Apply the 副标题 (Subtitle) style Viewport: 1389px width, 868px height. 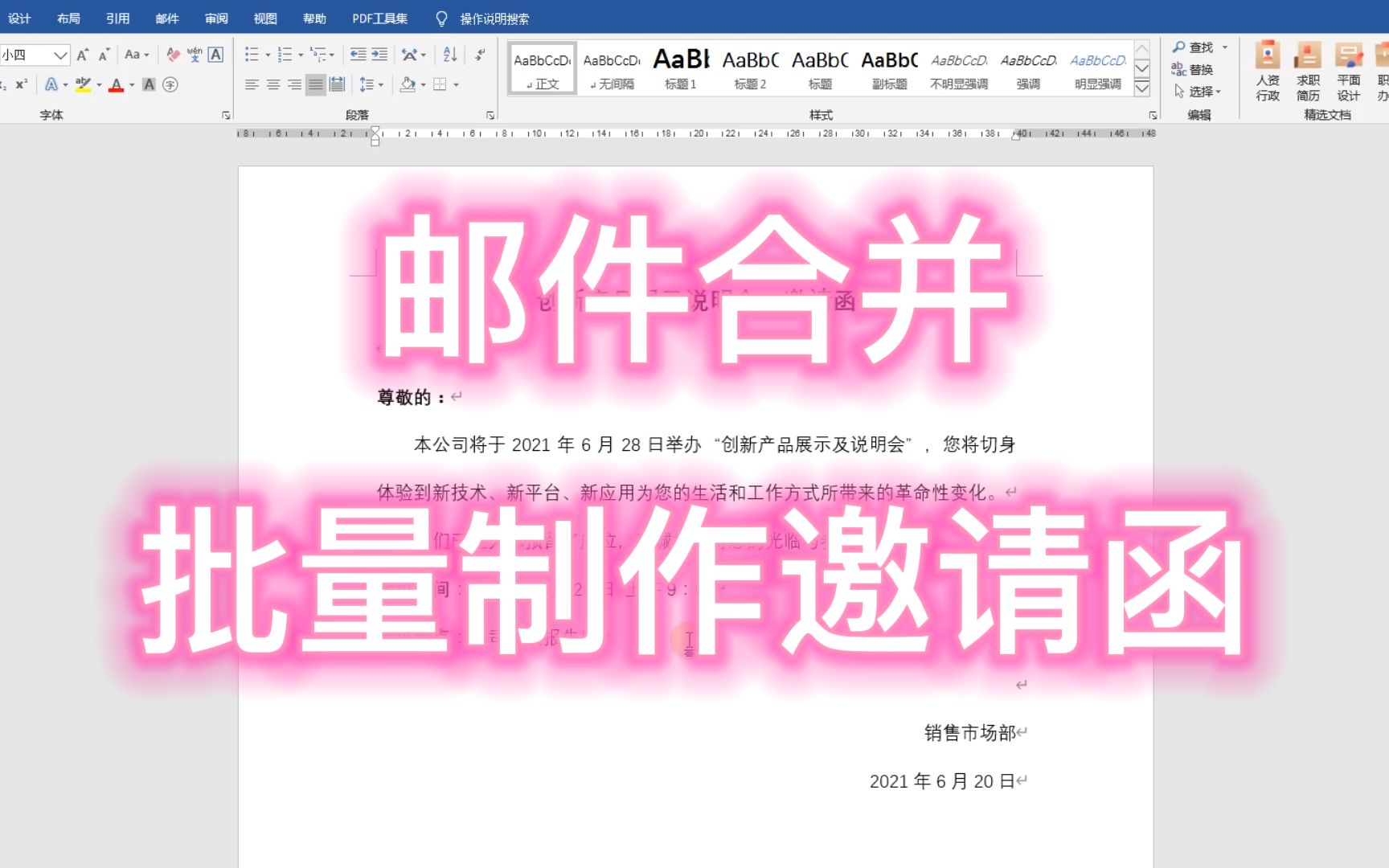click(890, 69)
